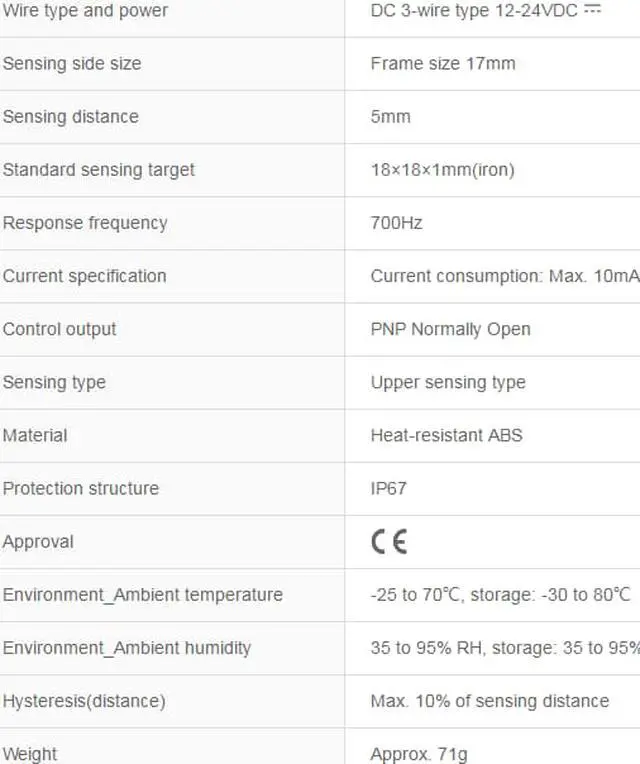
Task: Click the 'Hysteresis(distance)' row label
Action: click(x=84, y=700)
